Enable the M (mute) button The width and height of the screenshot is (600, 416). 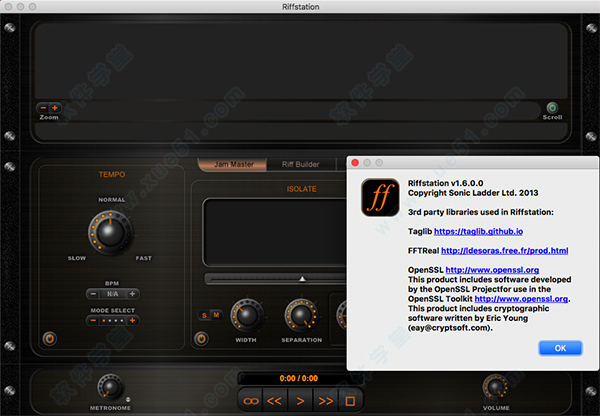pyautogui.click(x=216, y=315)
